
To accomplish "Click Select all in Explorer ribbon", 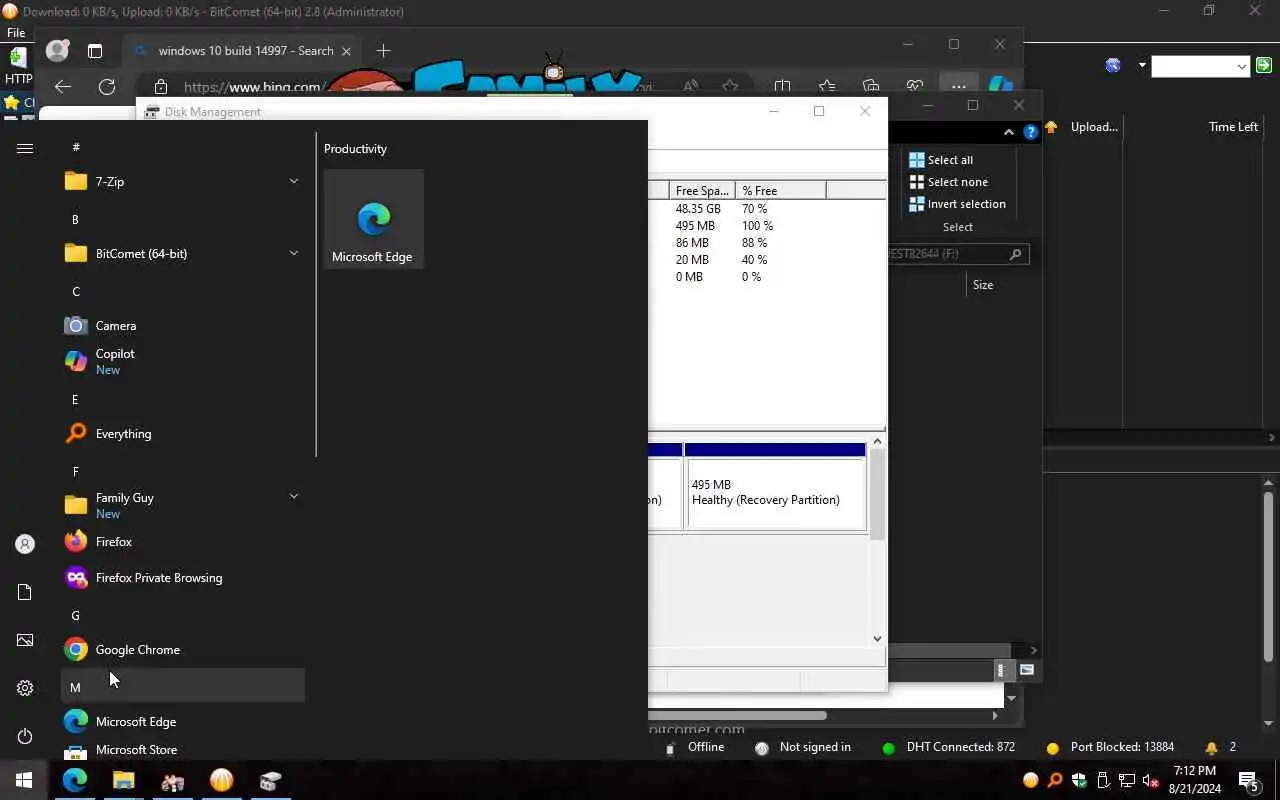I will tap(940, 160).
